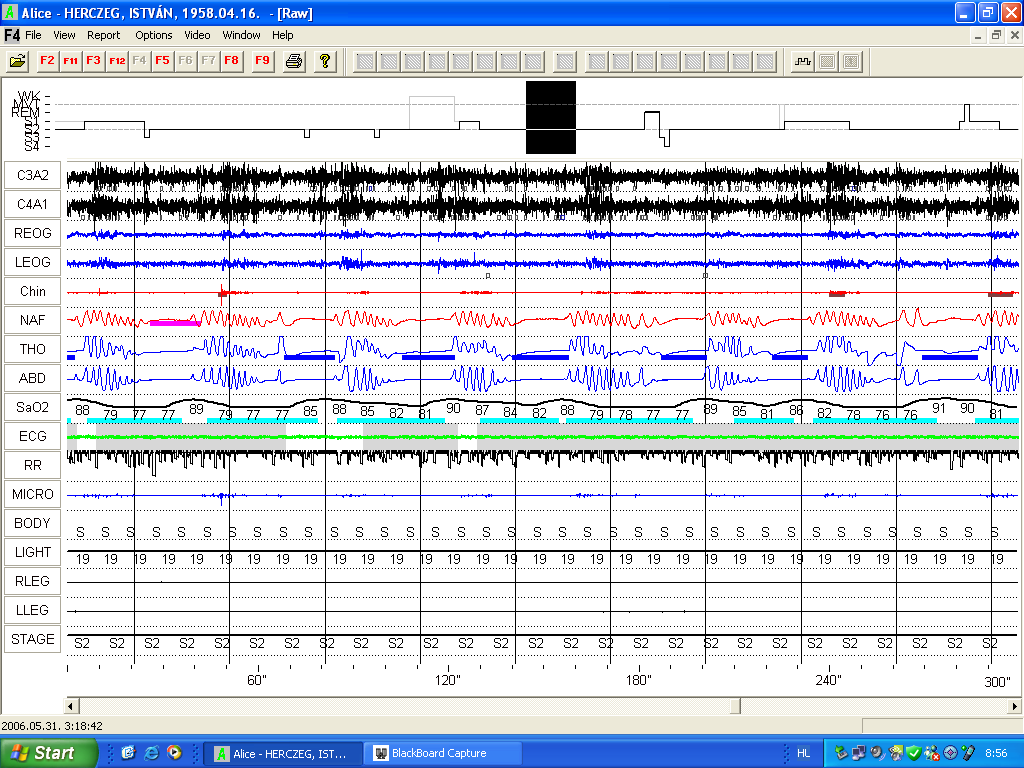Click the greyed F4 toolbar button
The width and height of the screenshot is (1024, 768).
(x=139, y=61)
